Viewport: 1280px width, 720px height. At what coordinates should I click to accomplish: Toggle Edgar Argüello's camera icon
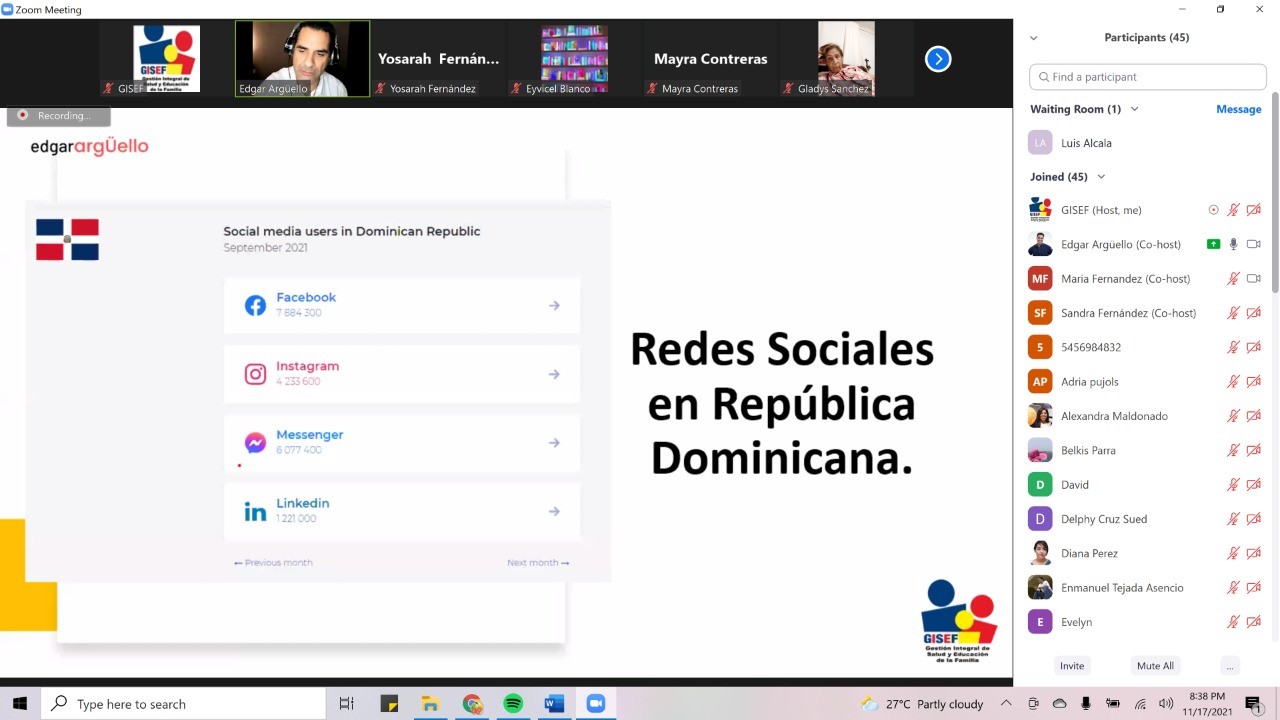[x=1254, y=244]
